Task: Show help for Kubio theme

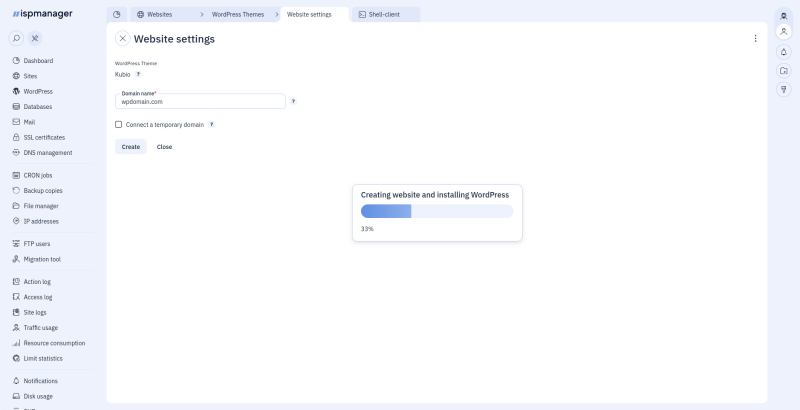Action: (x=138, y=74)
